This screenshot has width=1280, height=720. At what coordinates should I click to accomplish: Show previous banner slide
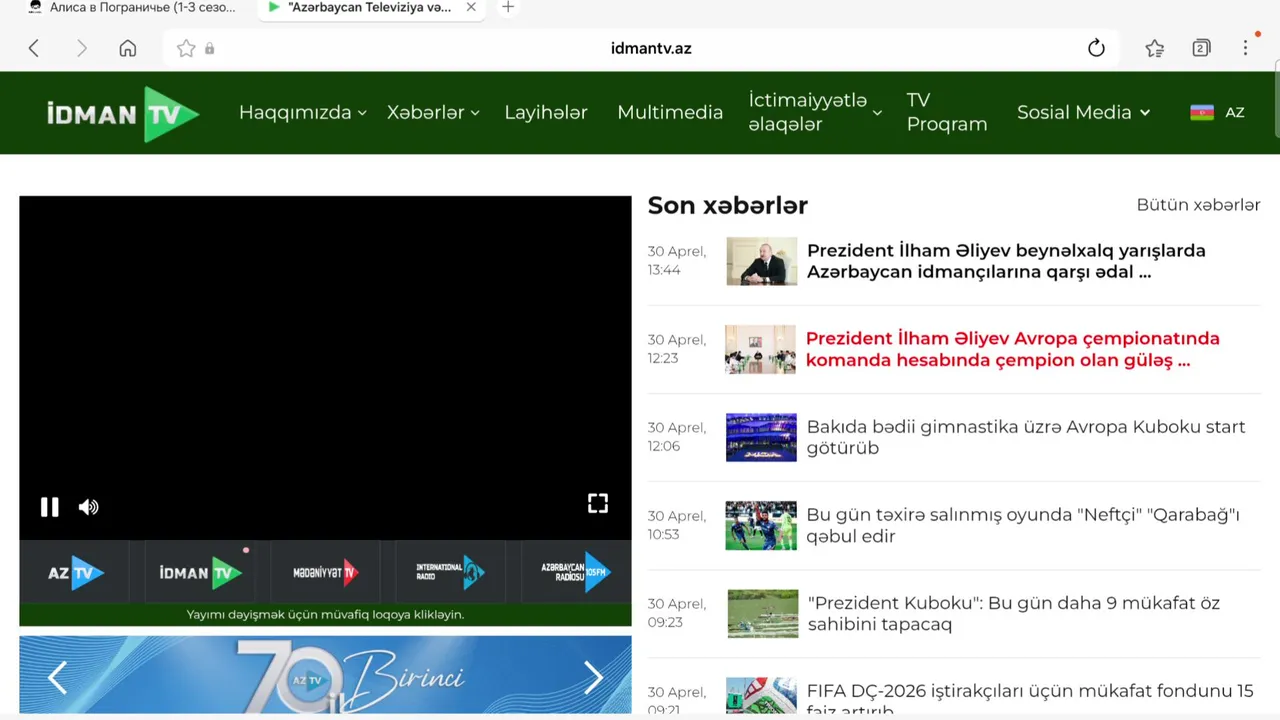[57, 678]
